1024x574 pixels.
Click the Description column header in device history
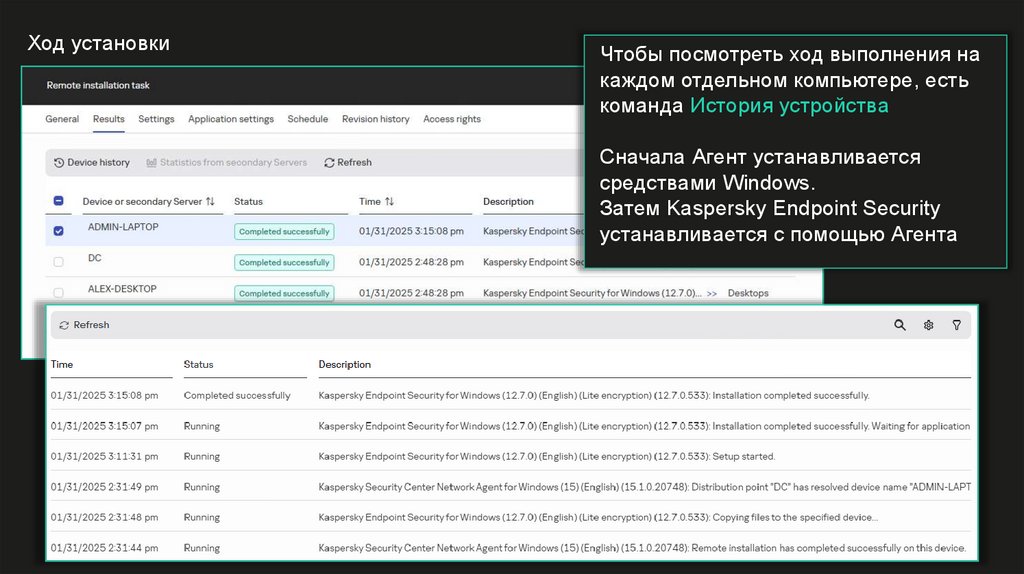coord(345,364)
